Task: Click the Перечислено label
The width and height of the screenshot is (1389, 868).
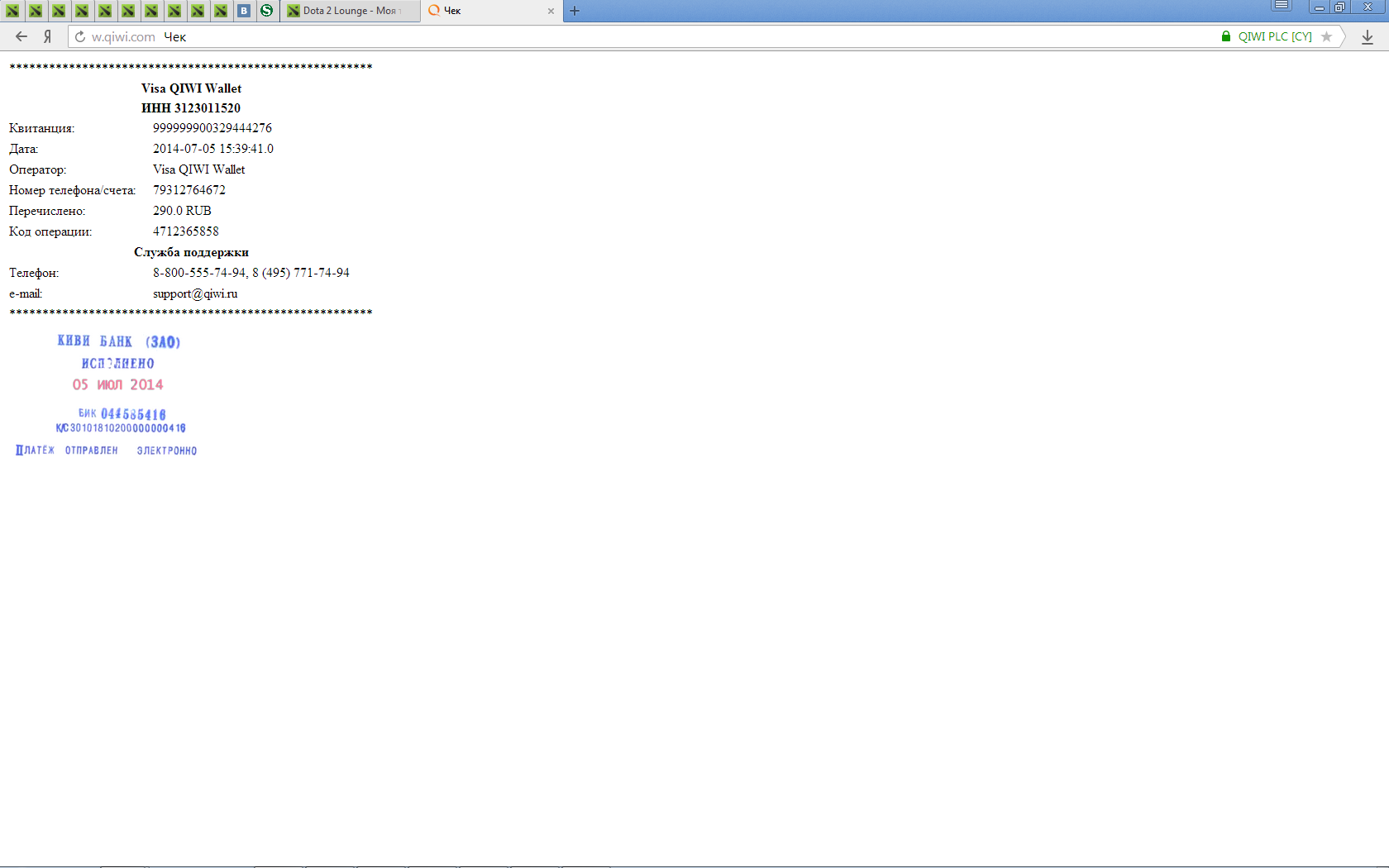Action: tap(47, 211)
